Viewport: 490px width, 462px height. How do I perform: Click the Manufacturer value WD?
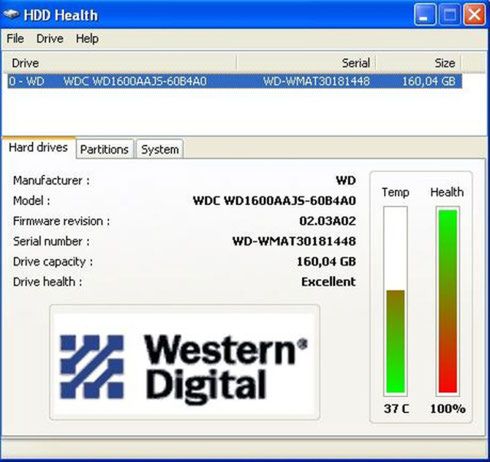coord(346,181)
